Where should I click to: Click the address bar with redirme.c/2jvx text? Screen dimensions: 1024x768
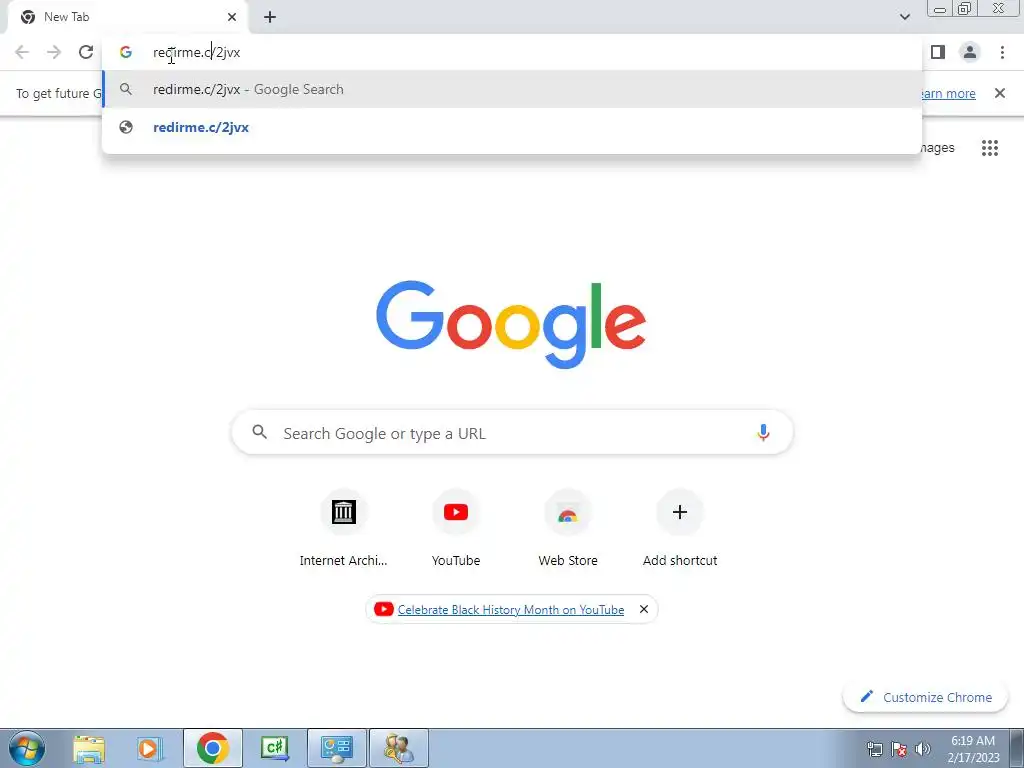click(x=512, y=52)
